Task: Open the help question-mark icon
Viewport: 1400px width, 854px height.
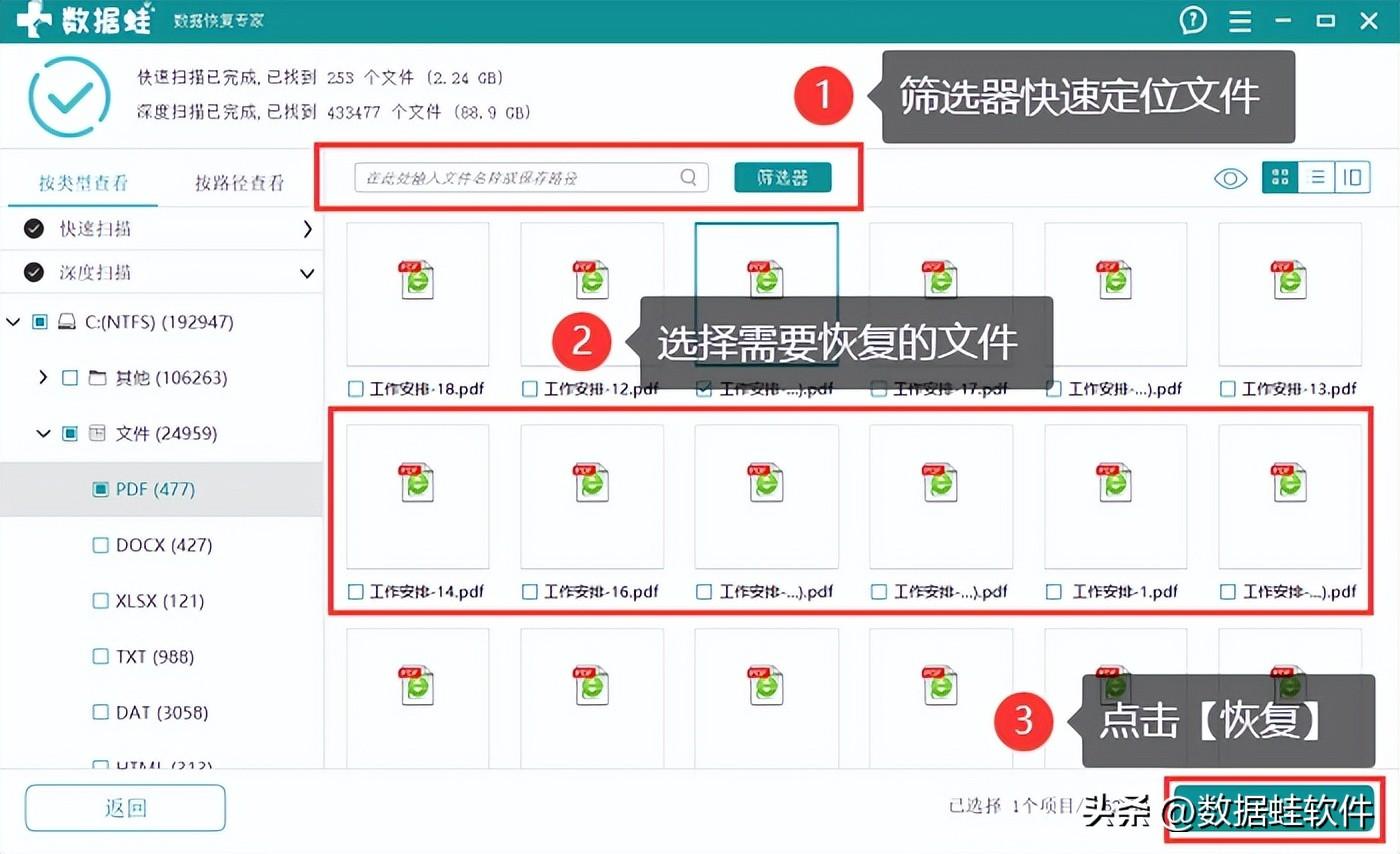Action: (x=1193, y=20)
